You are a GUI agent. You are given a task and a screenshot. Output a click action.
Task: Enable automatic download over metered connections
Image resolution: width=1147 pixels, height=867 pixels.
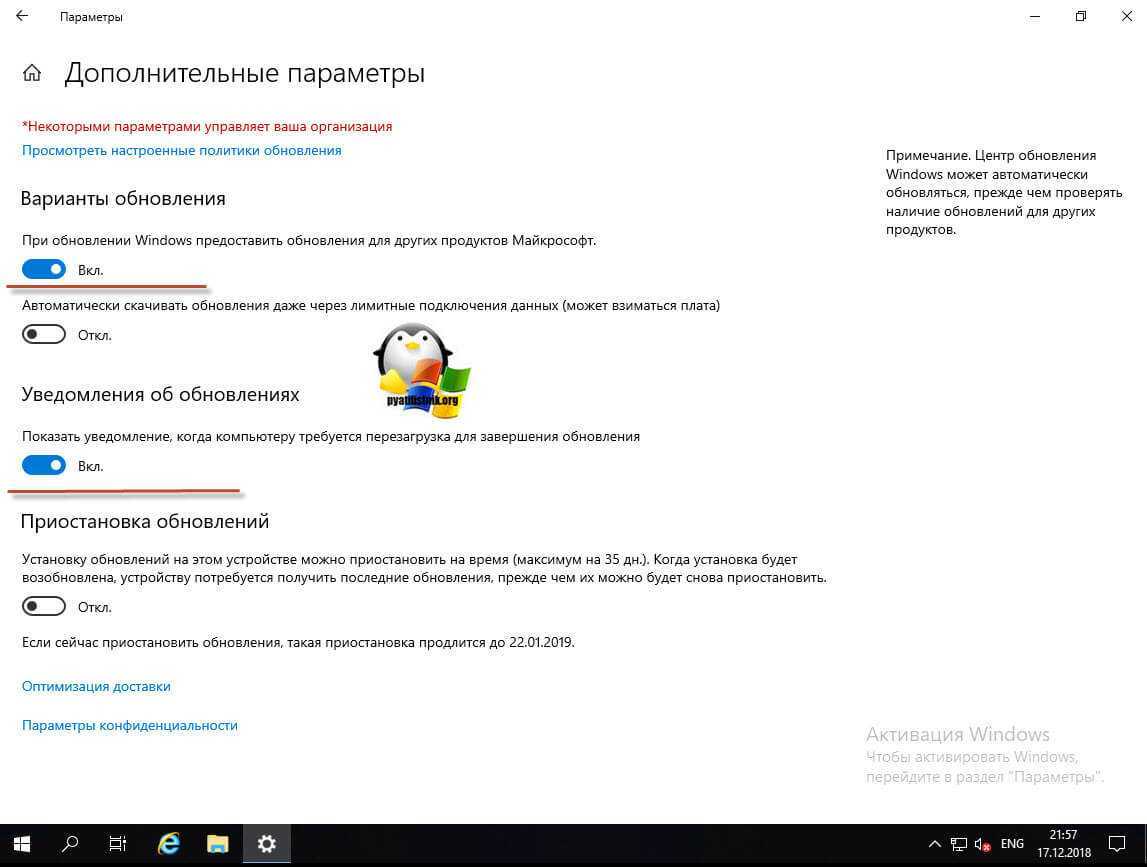click(x=44, y=335)
